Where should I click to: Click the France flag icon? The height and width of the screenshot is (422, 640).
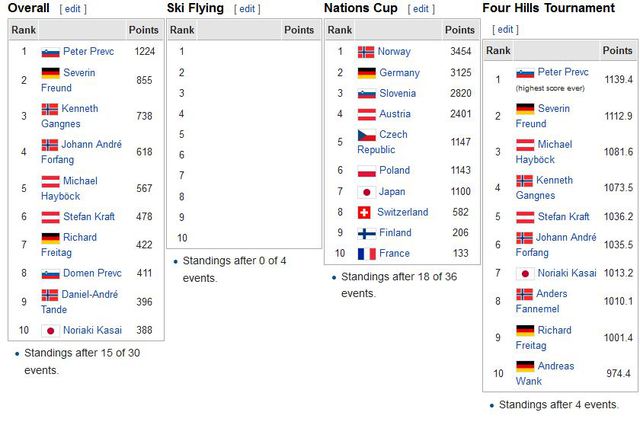point(367,253)
